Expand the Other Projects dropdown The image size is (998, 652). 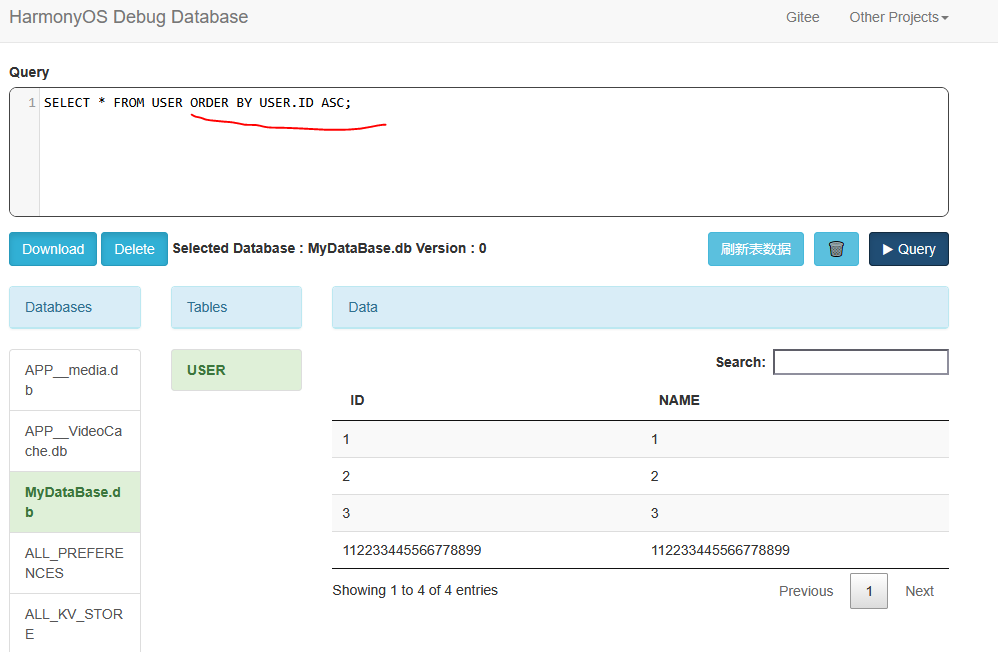(898, 17)
